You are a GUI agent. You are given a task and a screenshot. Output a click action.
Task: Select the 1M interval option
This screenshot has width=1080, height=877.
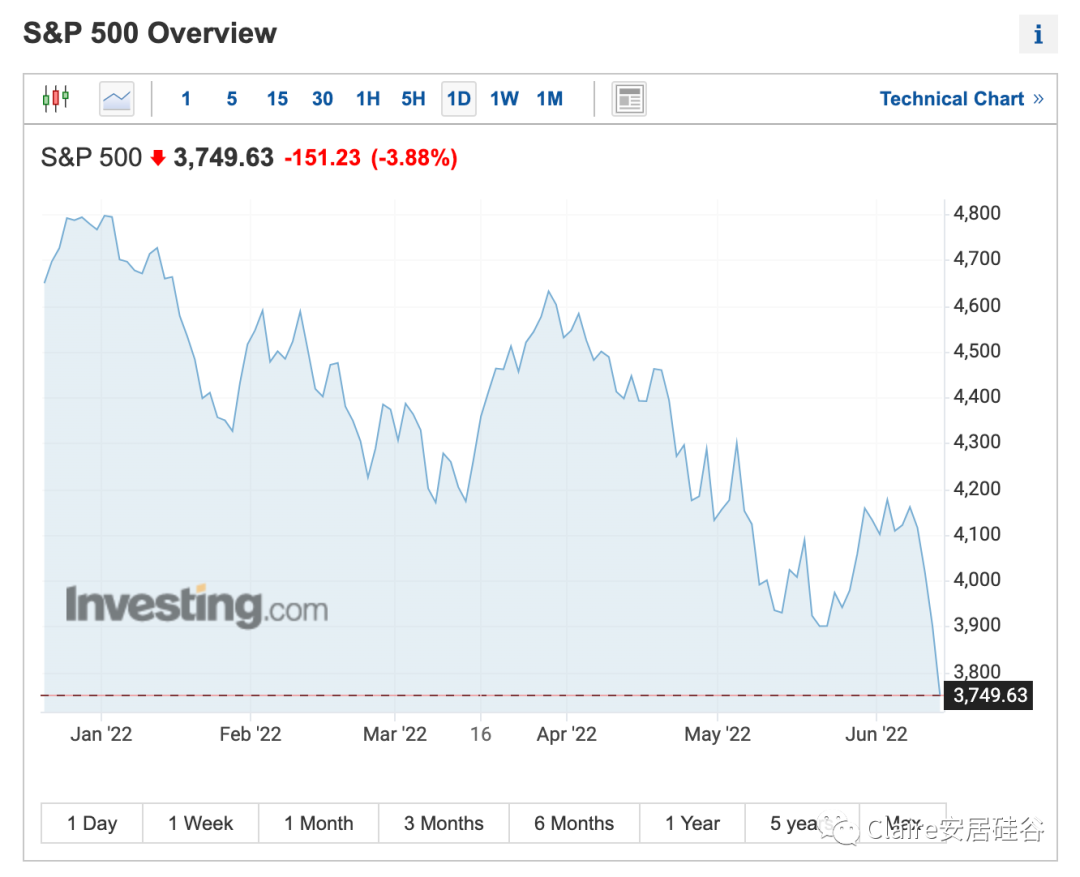[x=550, y=99]
